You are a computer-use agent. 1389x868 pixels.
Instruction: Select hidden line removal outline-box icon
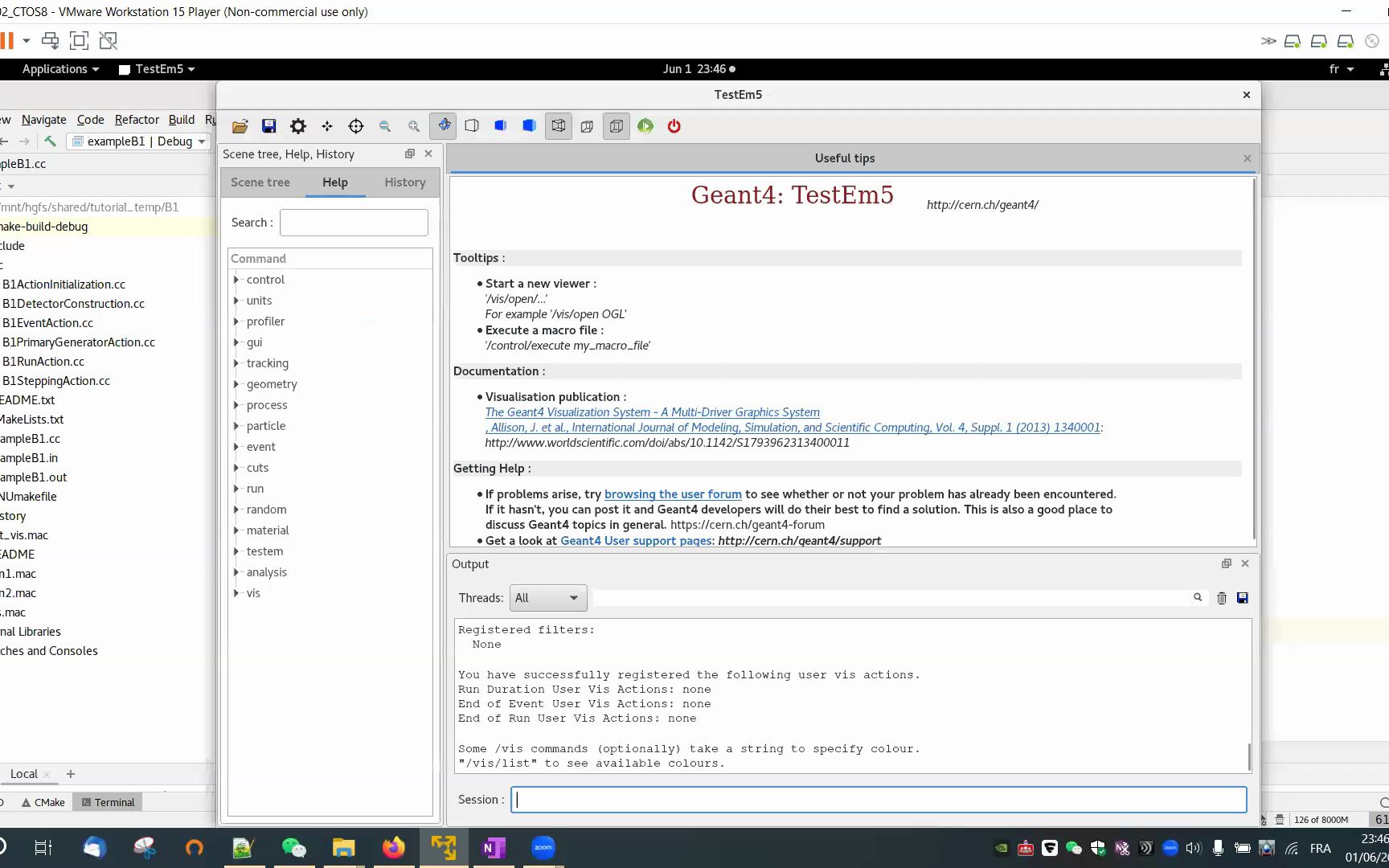coord(472,126)
